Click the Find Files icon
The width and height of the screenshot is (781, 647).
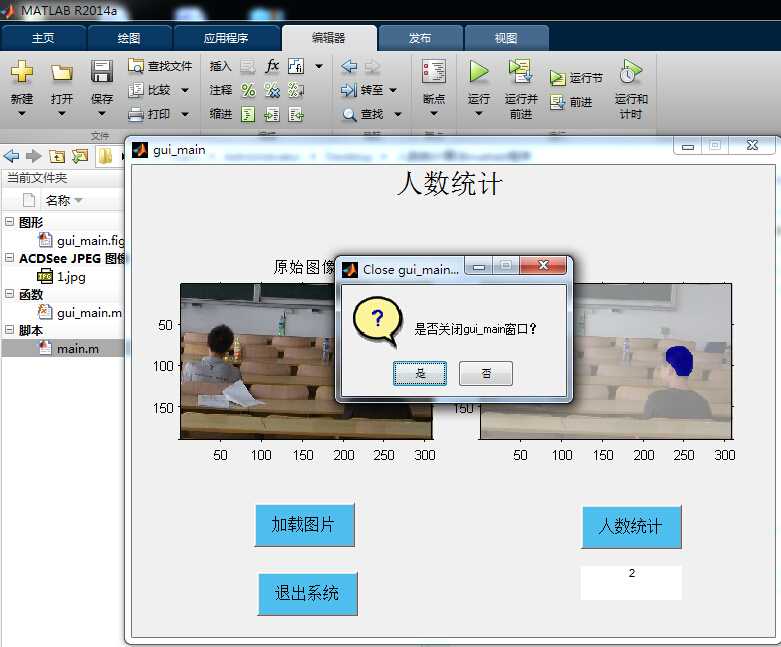pyautogui.click(x=135, y=66)
